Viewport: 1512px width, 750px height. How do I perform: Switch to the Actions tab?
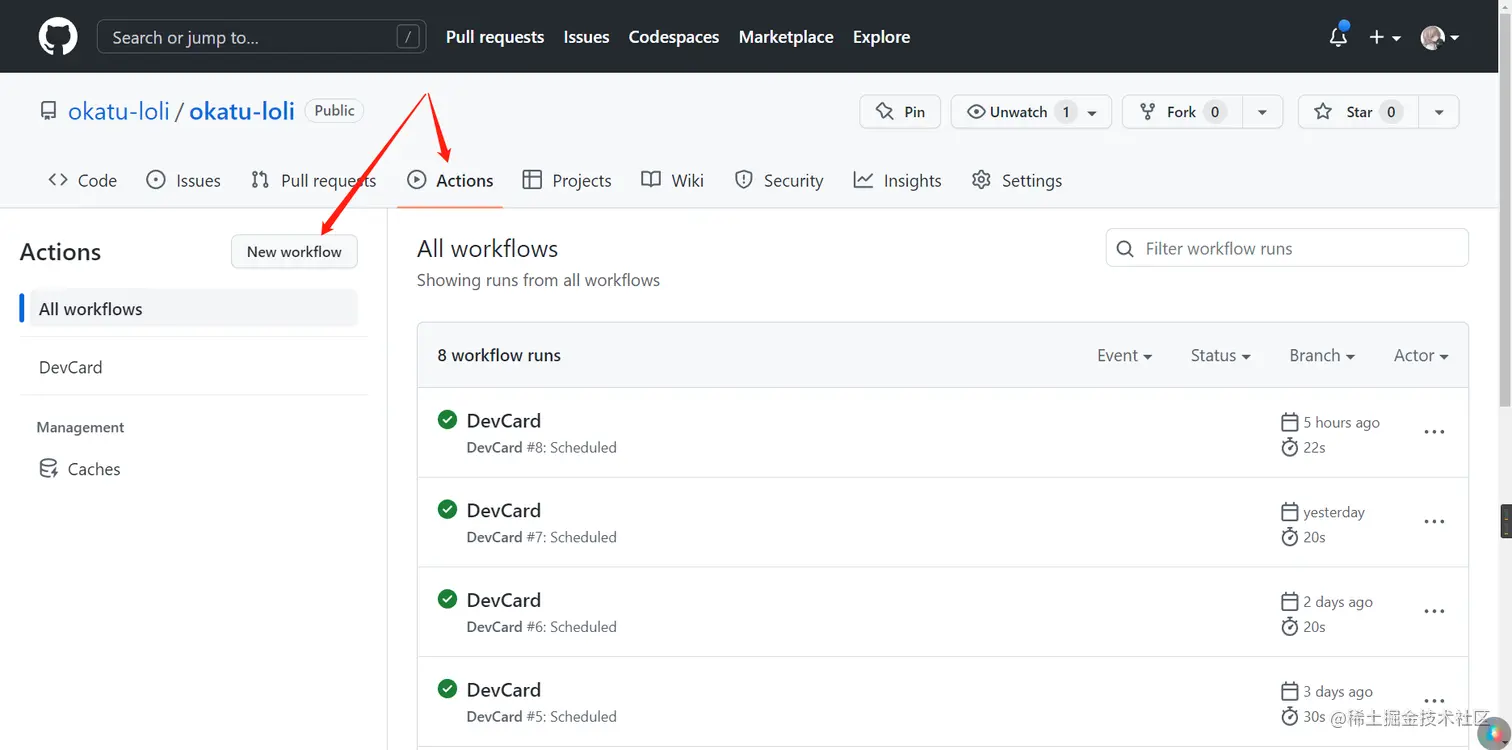[x=450, y=180]
